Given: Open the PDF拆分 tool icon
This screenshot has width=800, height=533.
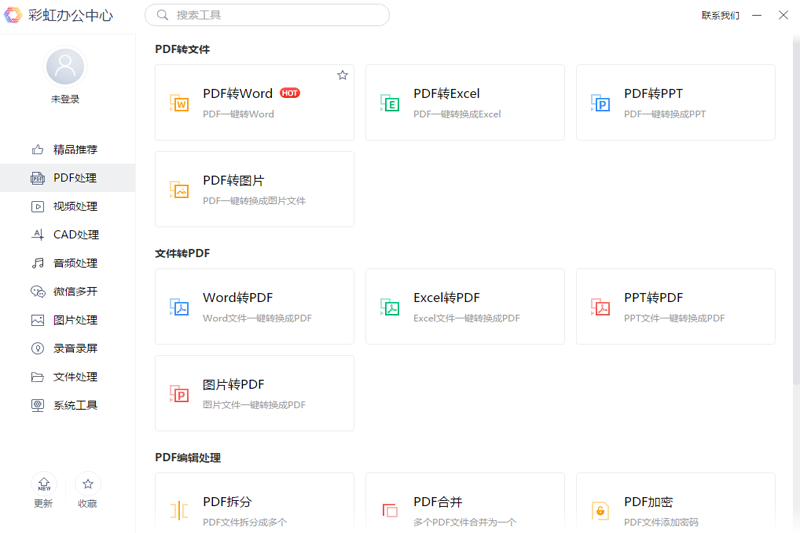Looking at the screenshot, I should [180, 511].
